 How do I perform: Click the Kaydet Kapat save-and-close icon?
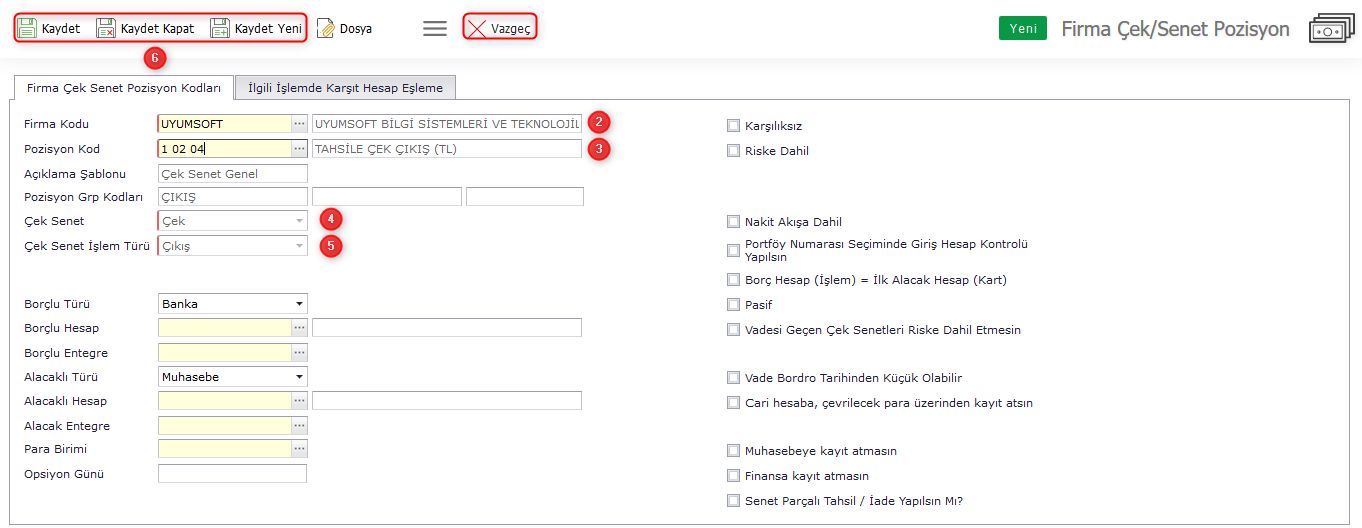pyautogui.click(x=106, y=28)
